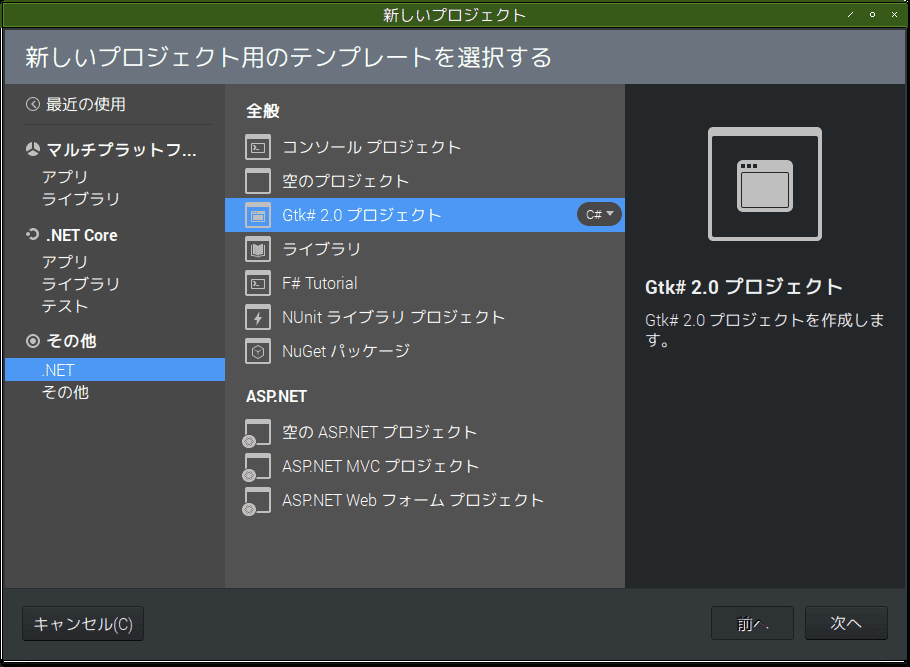Select the bold その他 category heading
910x667 pixels.
point(71,341)
